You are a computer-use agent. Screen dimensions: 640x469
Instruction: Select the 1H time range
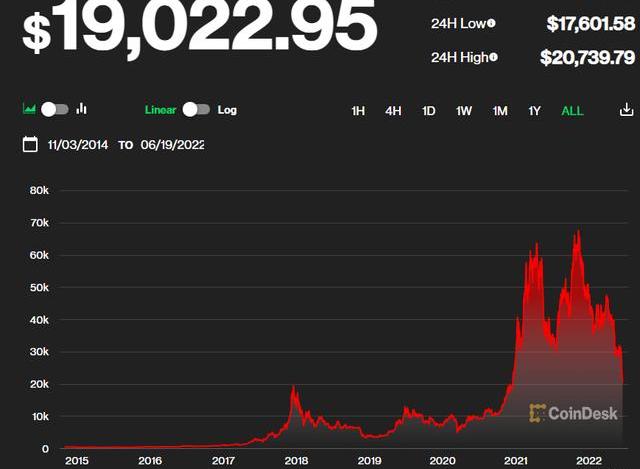[x=358, y=111]
